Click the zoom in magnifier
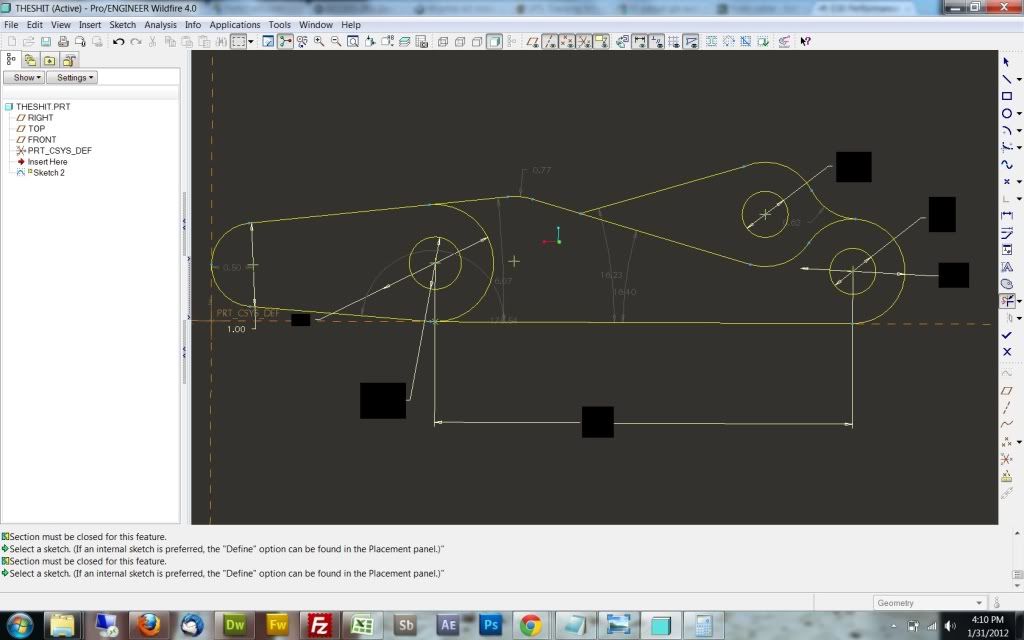Viewport: 1024px width, 640px height. coord(319,41)
